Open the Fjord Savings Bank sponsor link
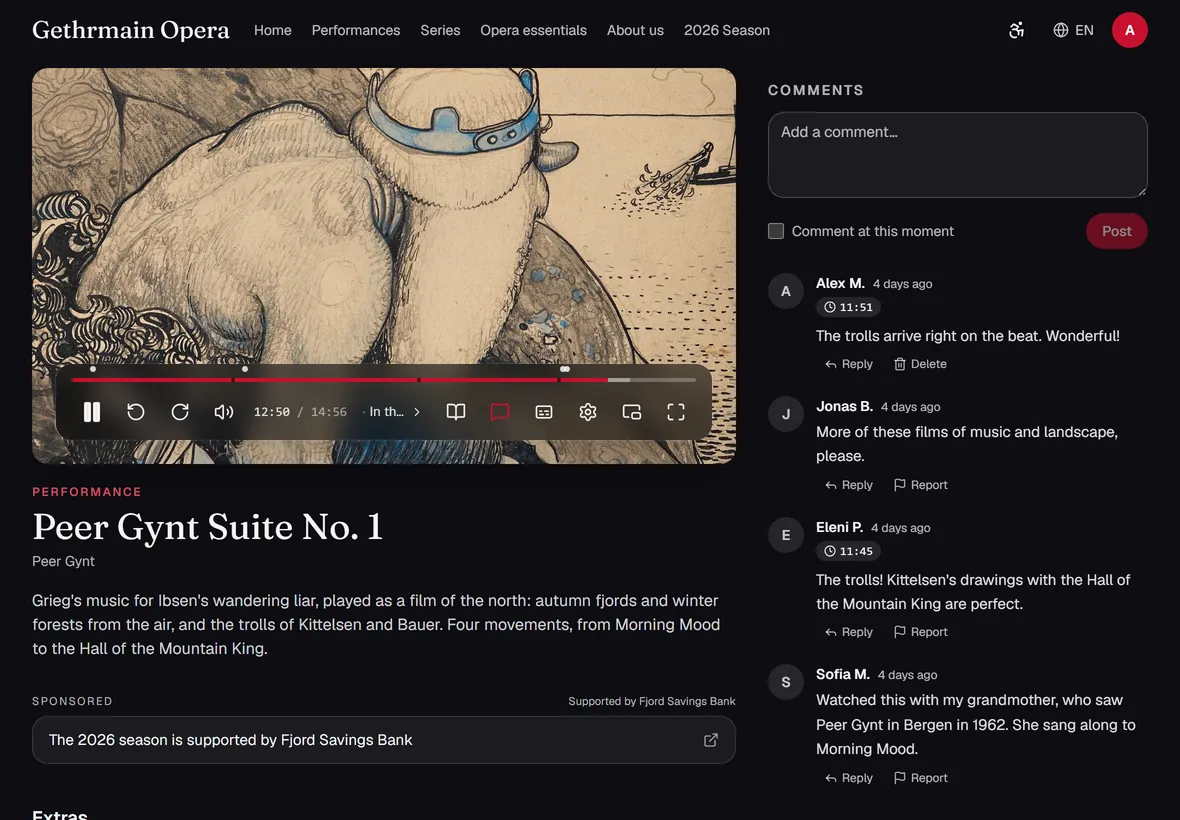The width and height of the screenshot is (1180, 820). [384, 740]
